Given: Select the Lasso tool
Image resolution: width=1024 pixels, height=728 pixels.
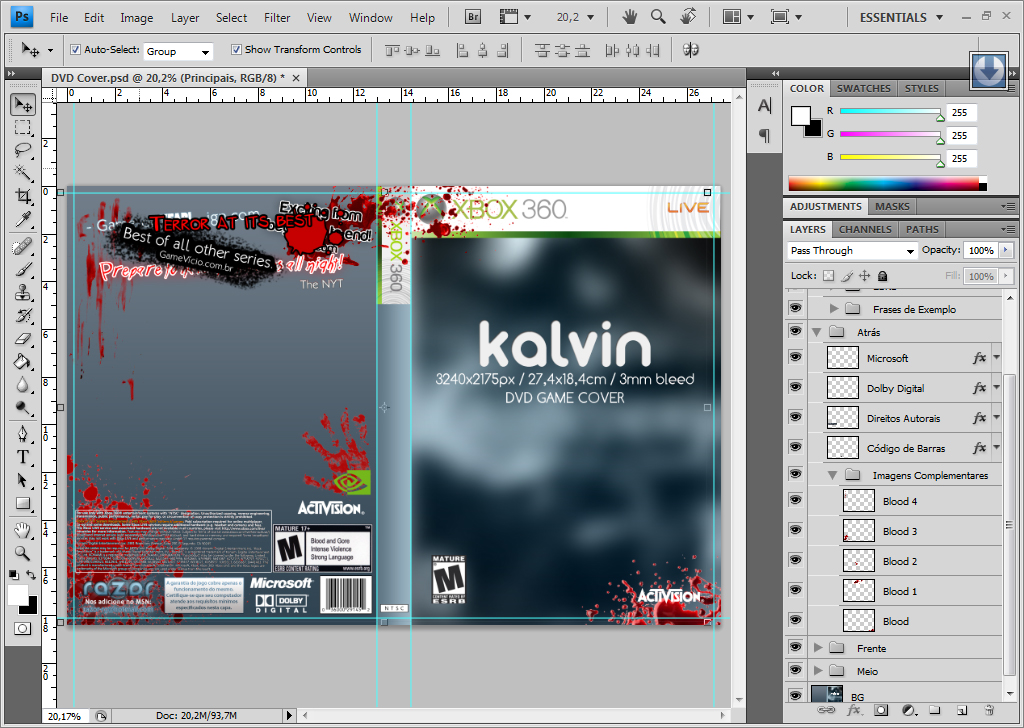Looking at the screenshot, I should [x=23, y=150].
